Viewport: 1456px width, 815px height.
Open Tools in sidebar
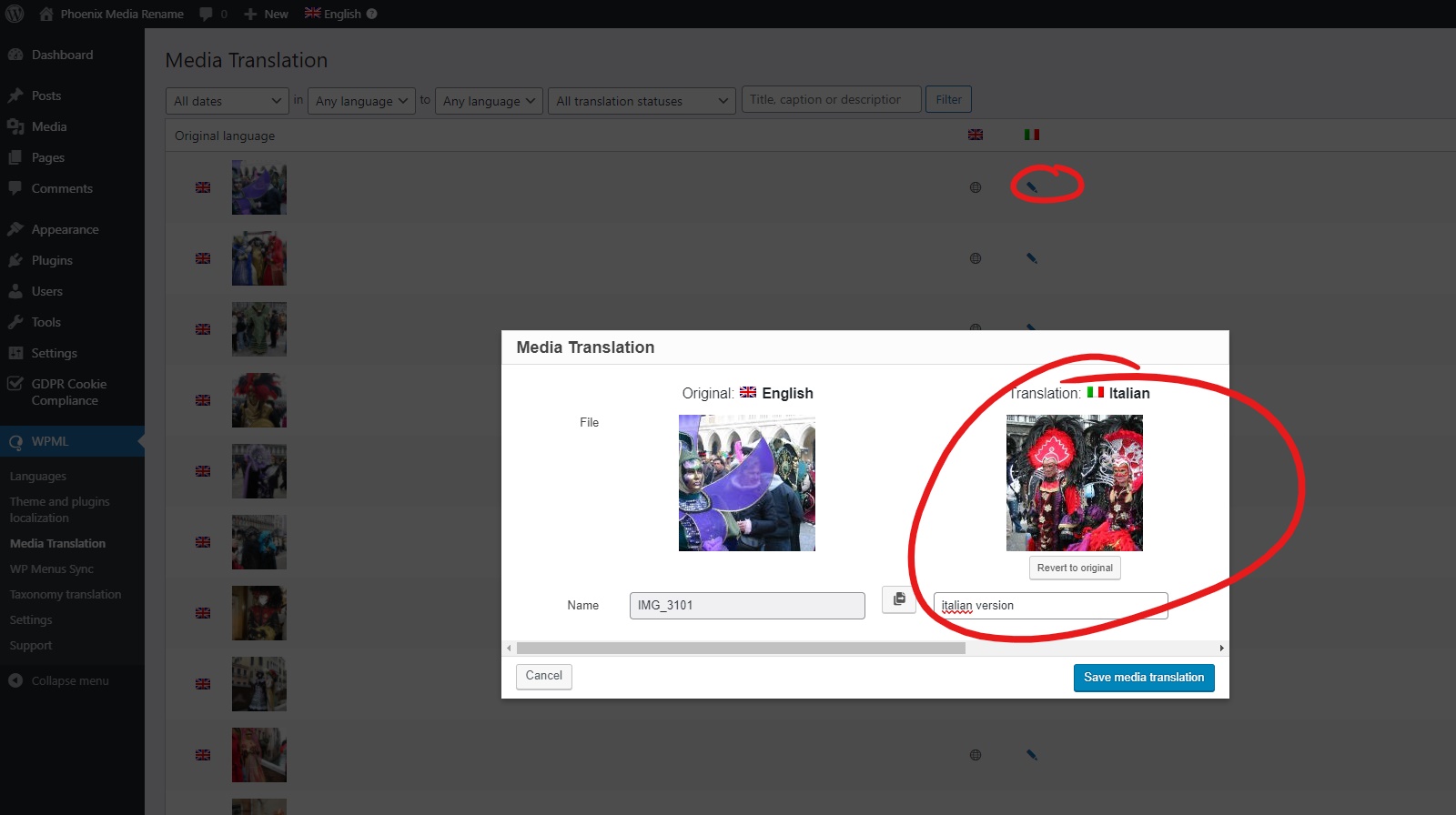pyautogui.click(x=46, y=322)
